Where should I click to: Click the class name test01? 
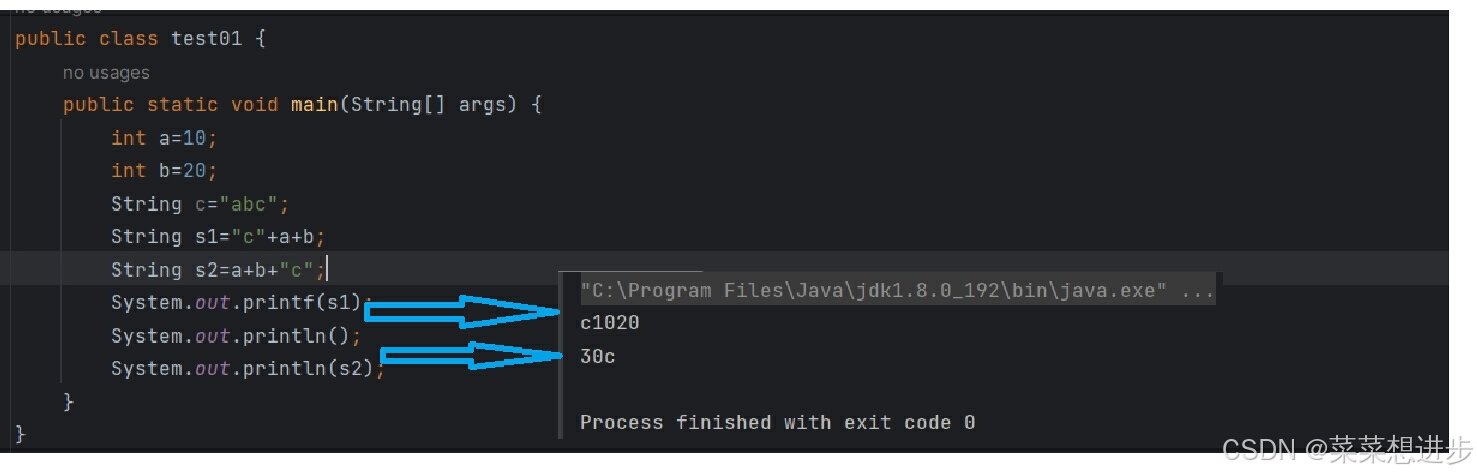pyautogui.click(x=206, y=39)
